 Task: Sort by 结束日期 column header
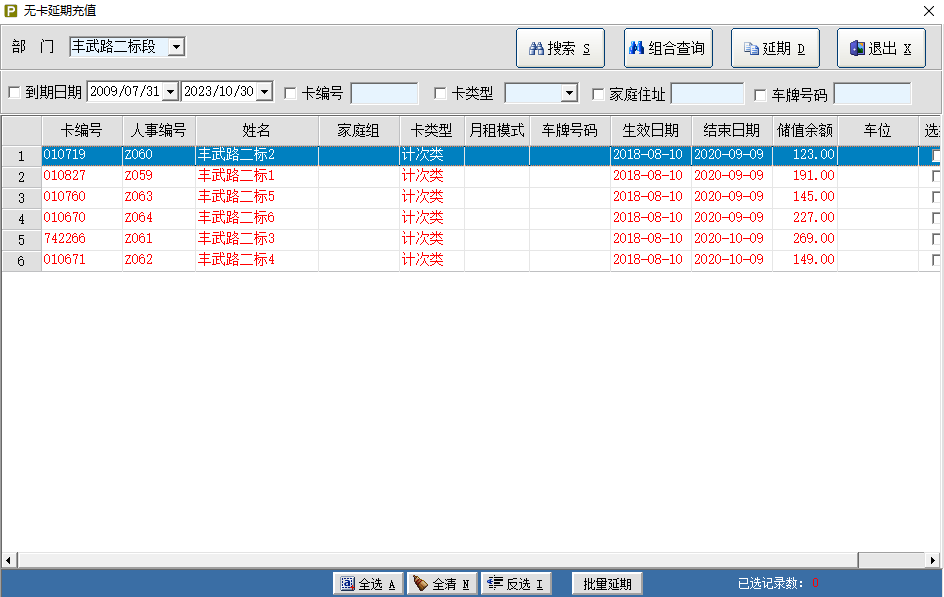[731, 130]
